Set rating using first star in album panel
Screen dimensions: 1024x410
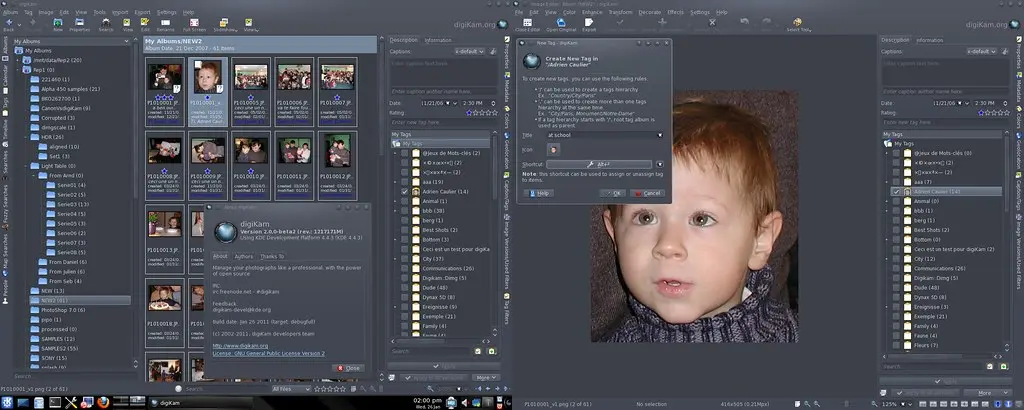point(468,114)
